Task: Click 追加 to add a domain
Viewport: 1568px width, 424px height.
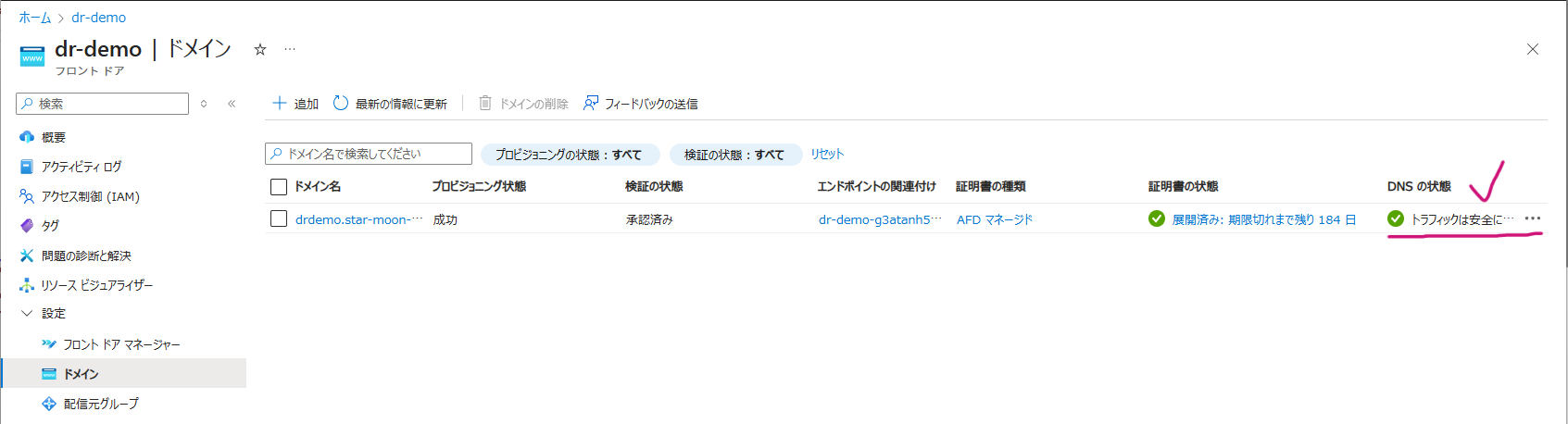Action: point(295,104)
